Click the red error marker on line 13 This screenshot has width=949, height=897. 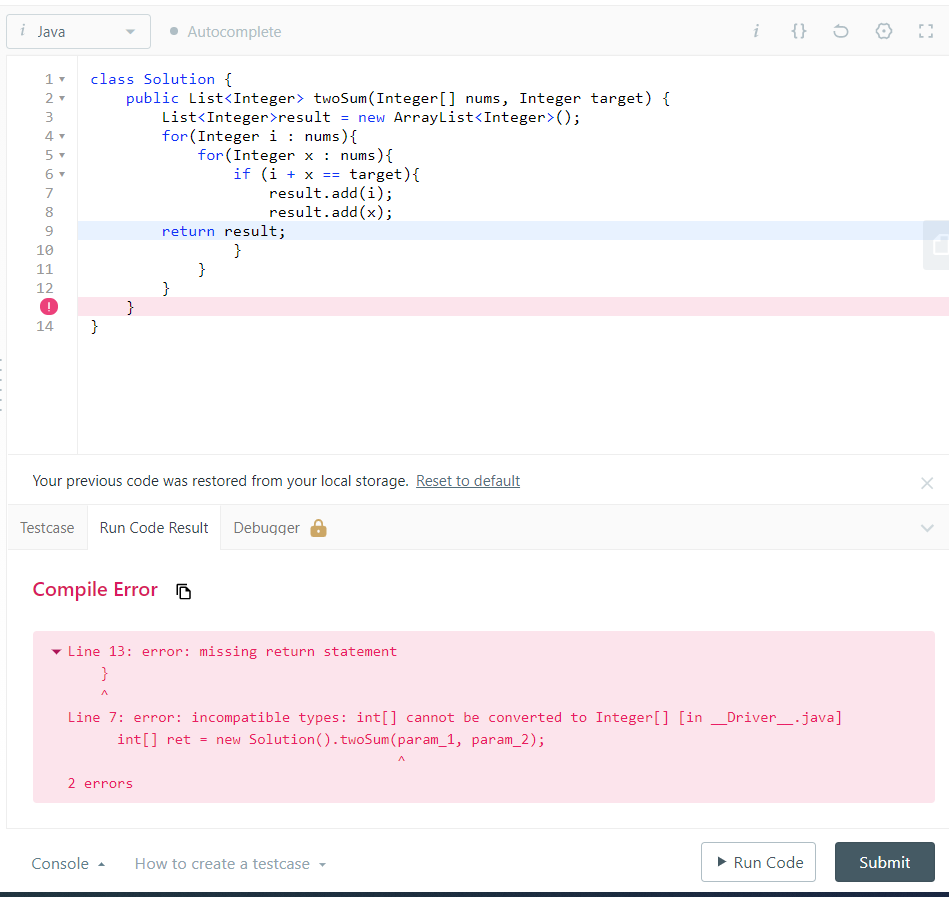pyautogui.click(x=49, y=307)
